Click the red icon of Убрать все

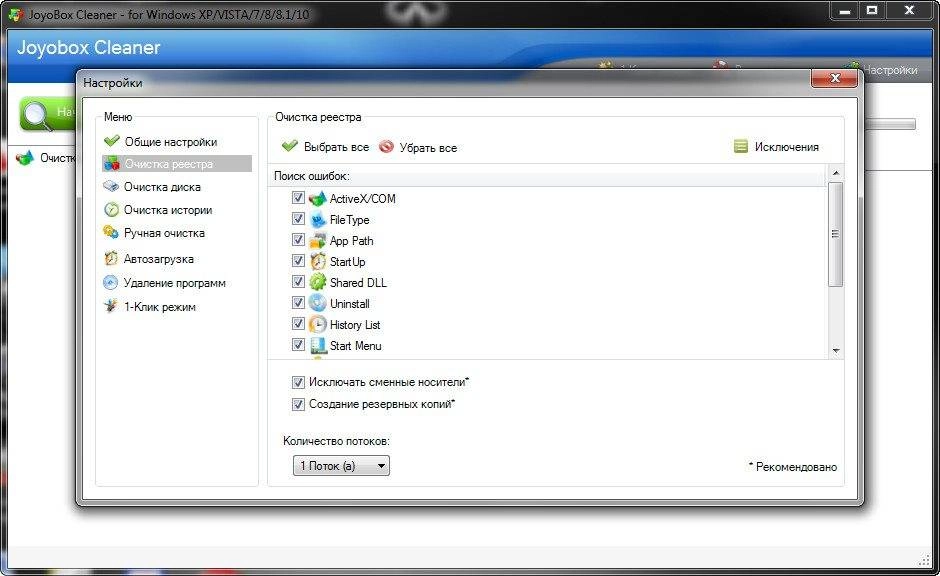click(386, 146)
